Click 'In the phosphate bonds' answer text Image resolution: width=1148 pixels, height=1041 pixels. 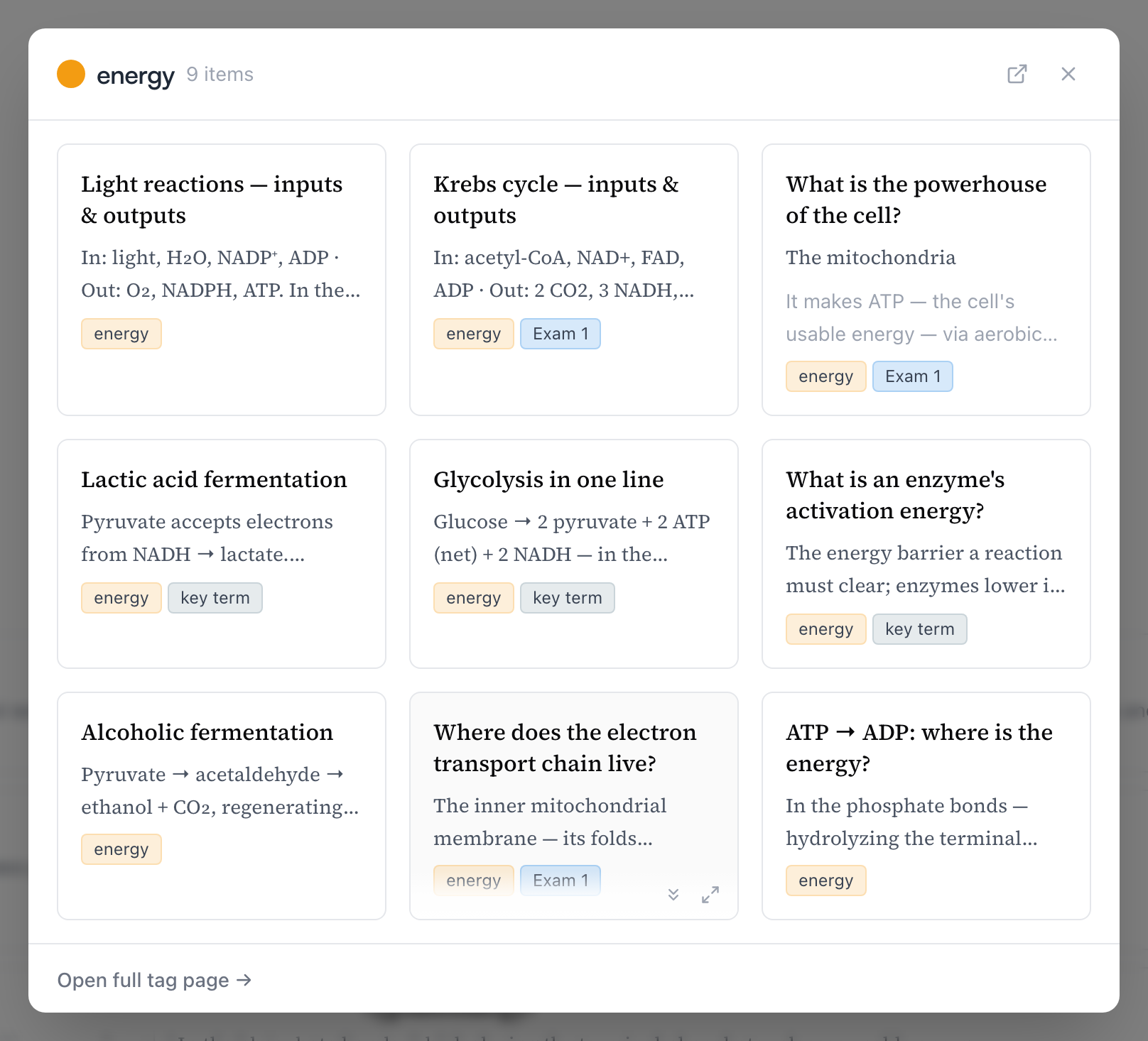(911, 822)
